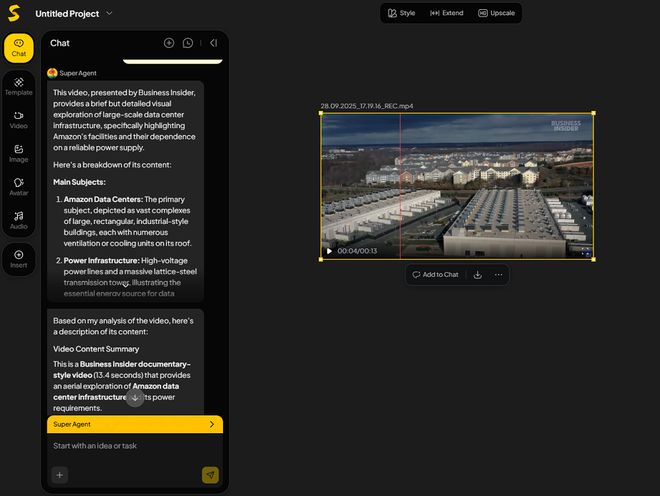This screenshot has width=660, height=496.
Task: Play the video preview
Action: [x=329, y=251]
